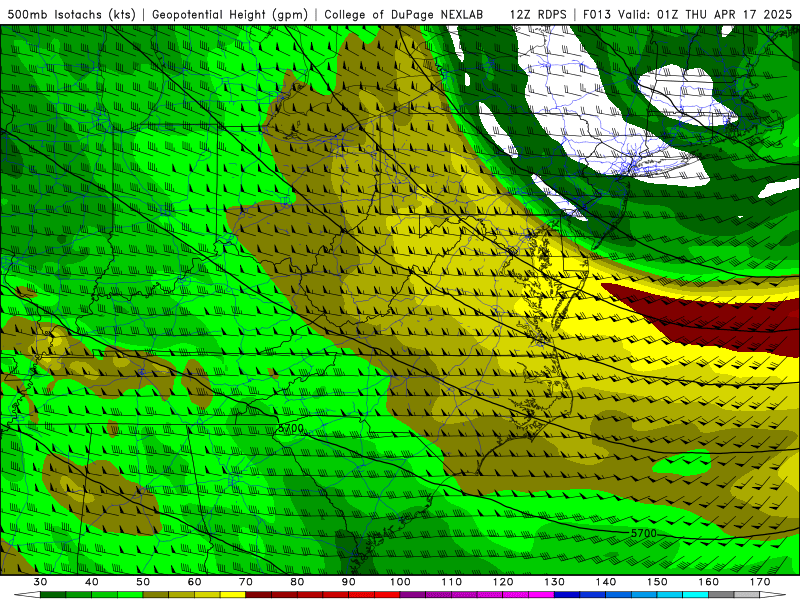Screen dimensions: 800x600
Task: Click the '150' value on the color scale
Action: pos(657,582)
